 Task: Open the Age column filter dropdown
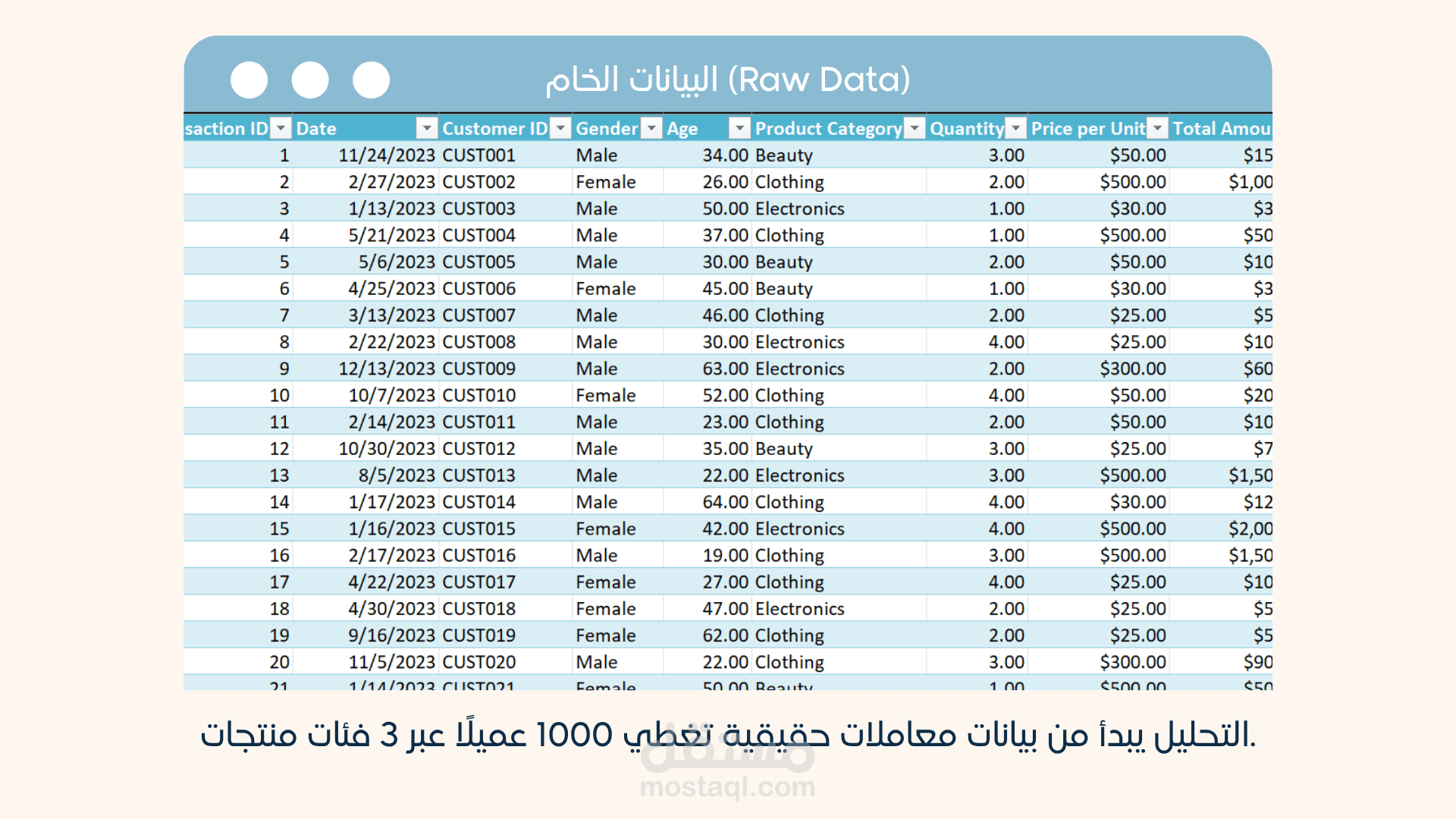click(739, 128)
